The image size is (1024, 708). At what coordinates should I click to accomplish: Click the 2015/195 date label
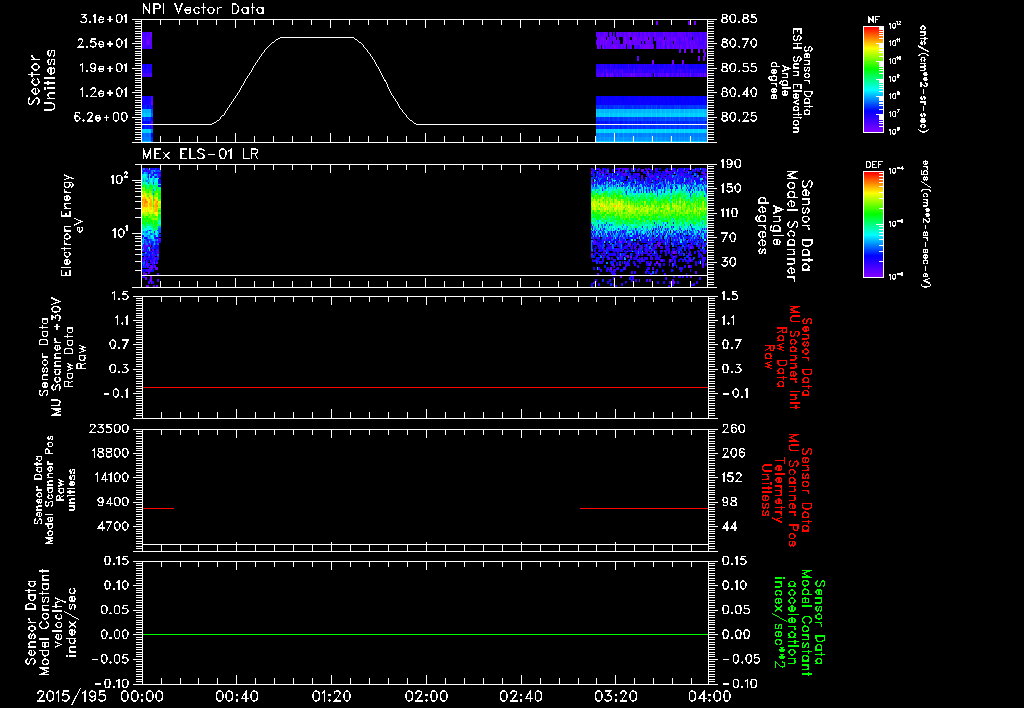[69, 696]
